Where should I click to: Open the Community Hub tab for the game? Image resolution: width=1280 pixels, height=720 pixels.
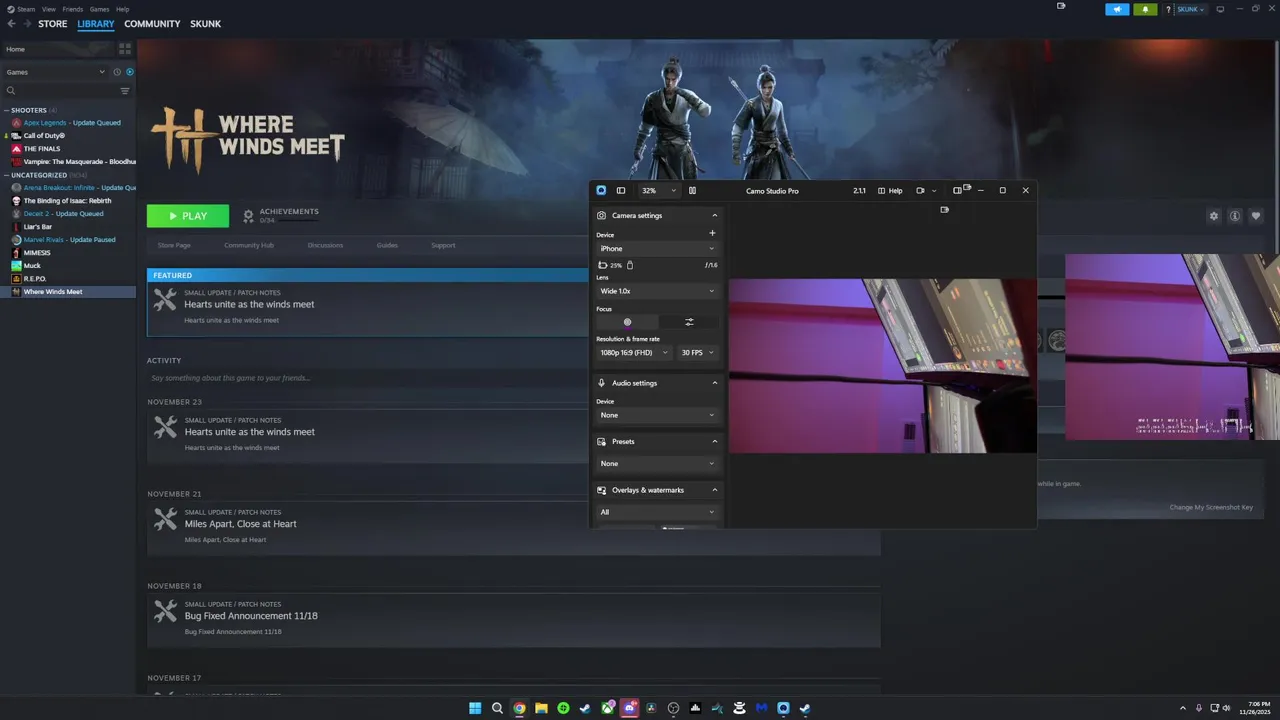click(249, 245)
